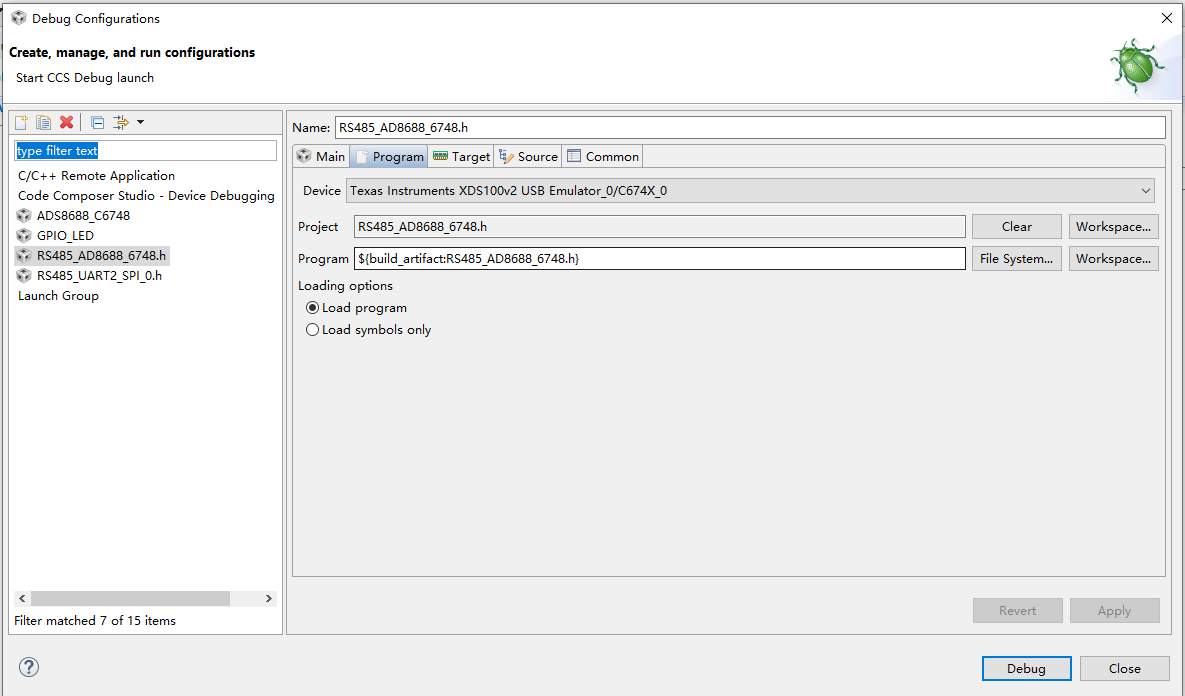Enable the Load program option
The width and height of the screenshot is (1185, 696).
click(x=312, y=307)
